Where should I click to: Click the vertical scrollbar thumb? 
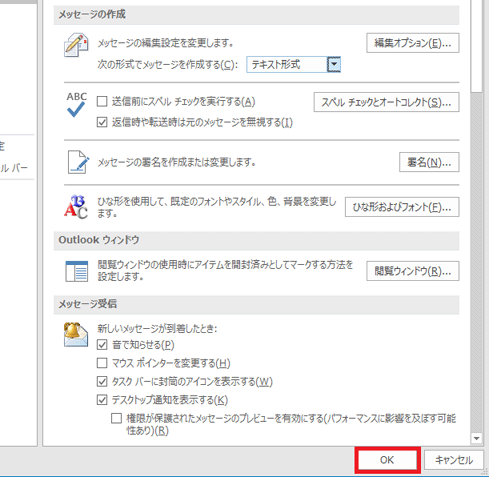(x=476, y=46)
